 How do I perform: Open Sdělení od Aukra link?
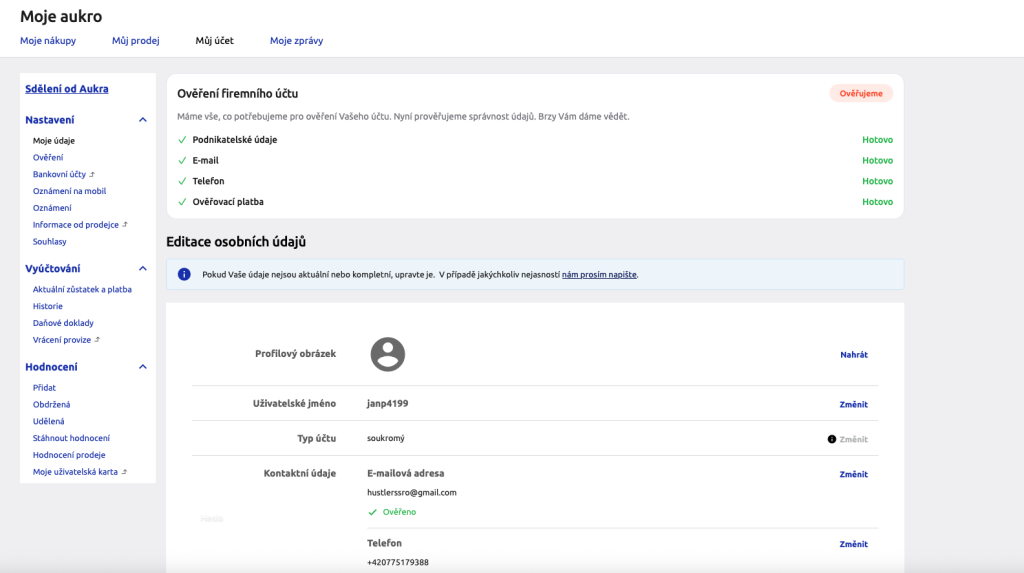67,89
